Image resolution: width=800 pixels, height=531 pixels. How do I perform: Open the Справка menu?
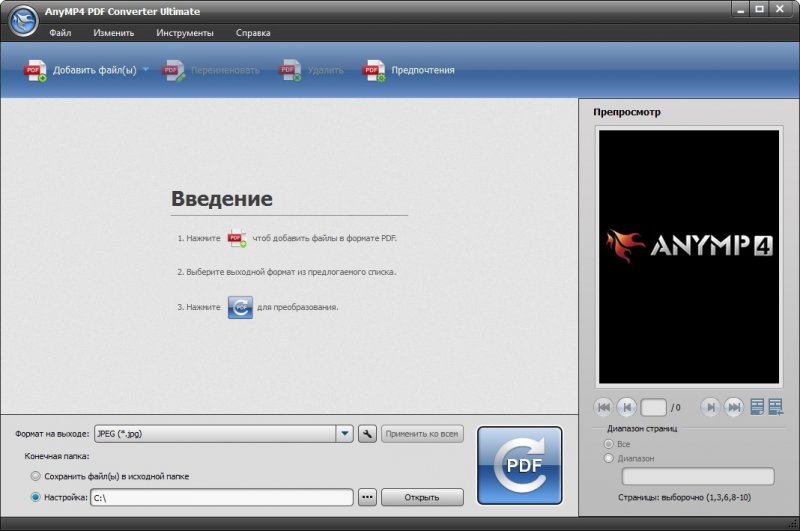pyautogui.click(x=253, y=33)
